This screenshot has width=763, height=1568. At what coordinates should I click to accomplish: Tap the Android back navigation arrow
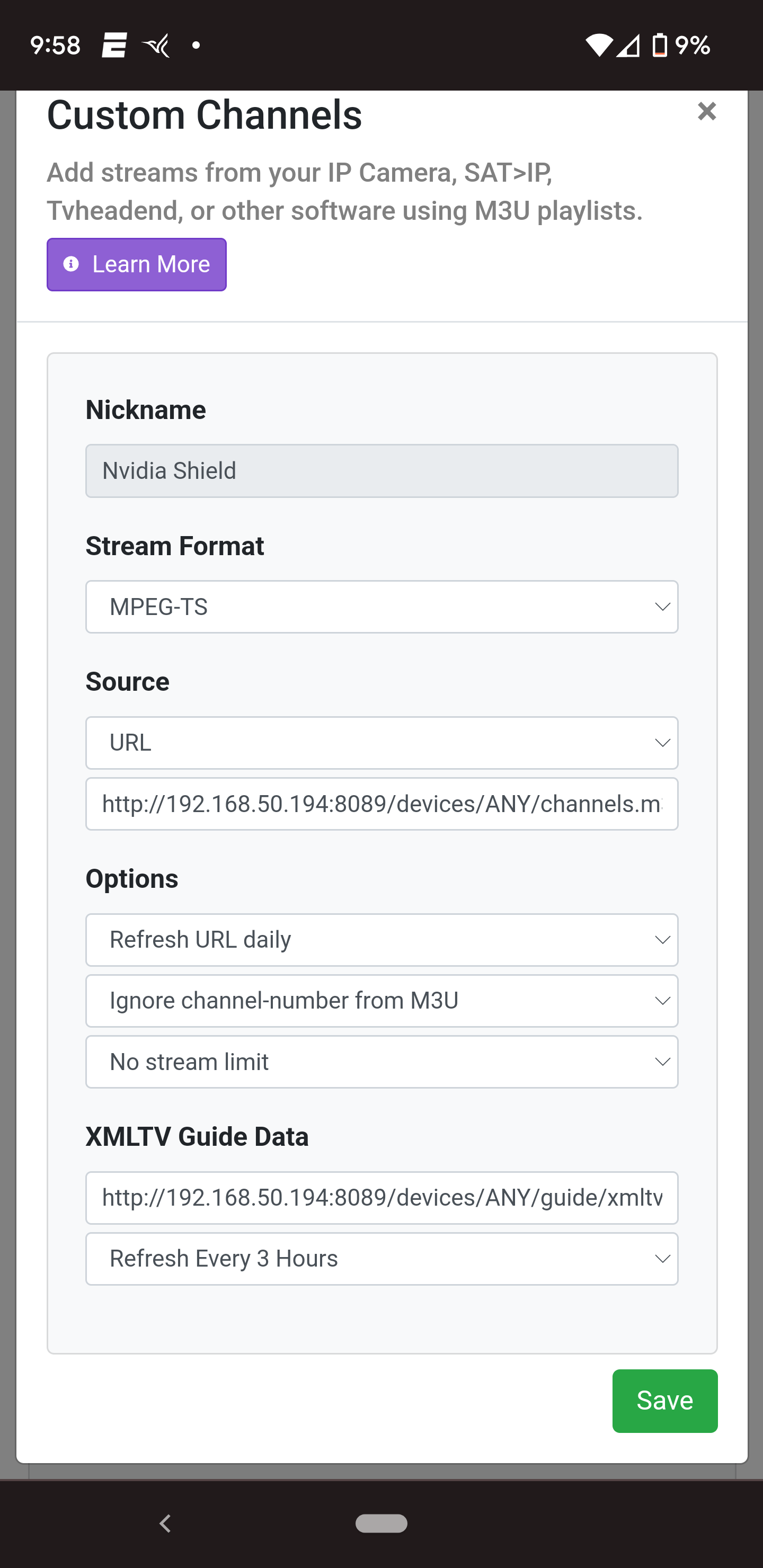[165, 1524]
